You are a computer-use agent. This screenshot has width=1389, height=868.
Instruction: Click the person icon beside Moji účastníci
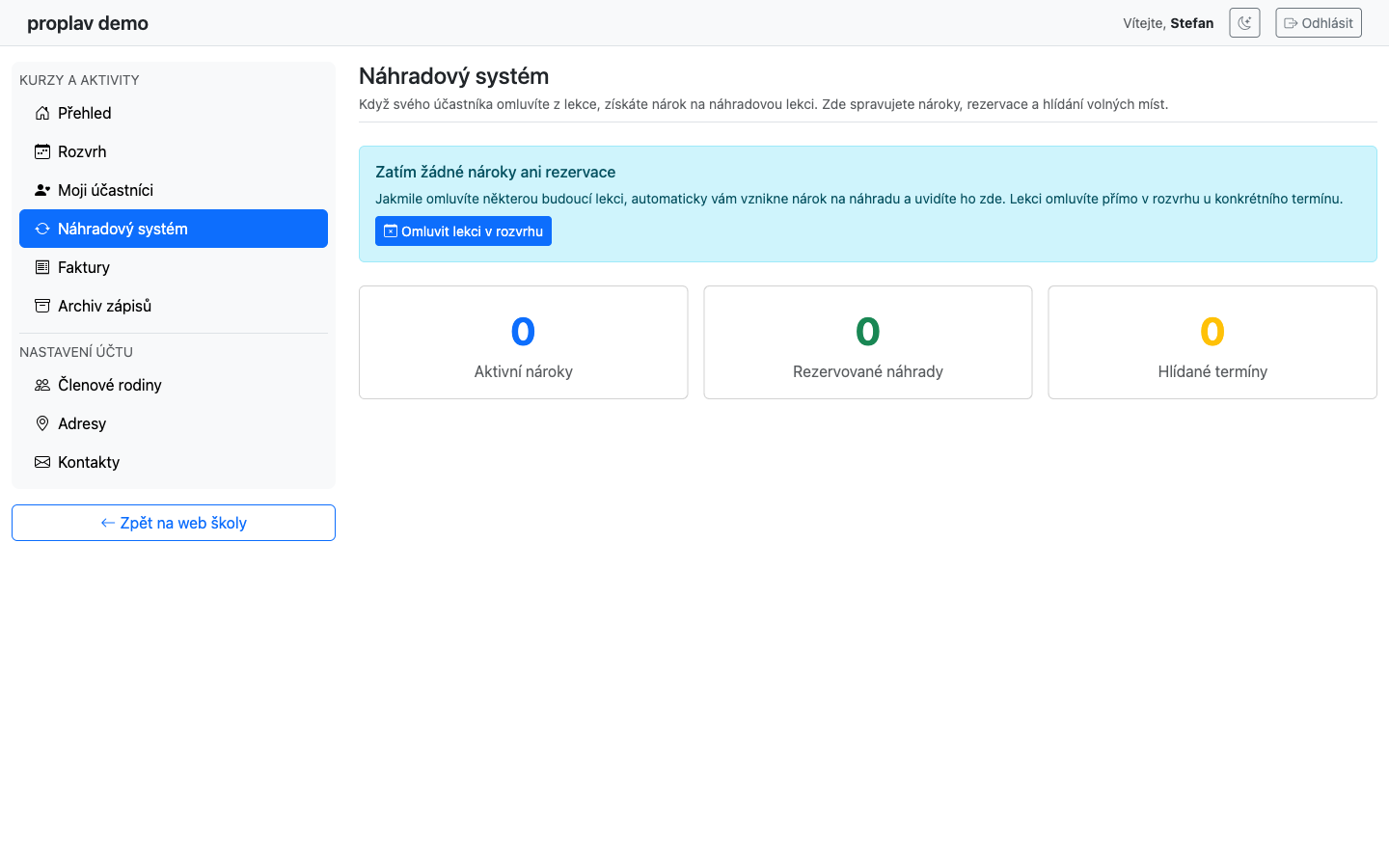(42, 190)
